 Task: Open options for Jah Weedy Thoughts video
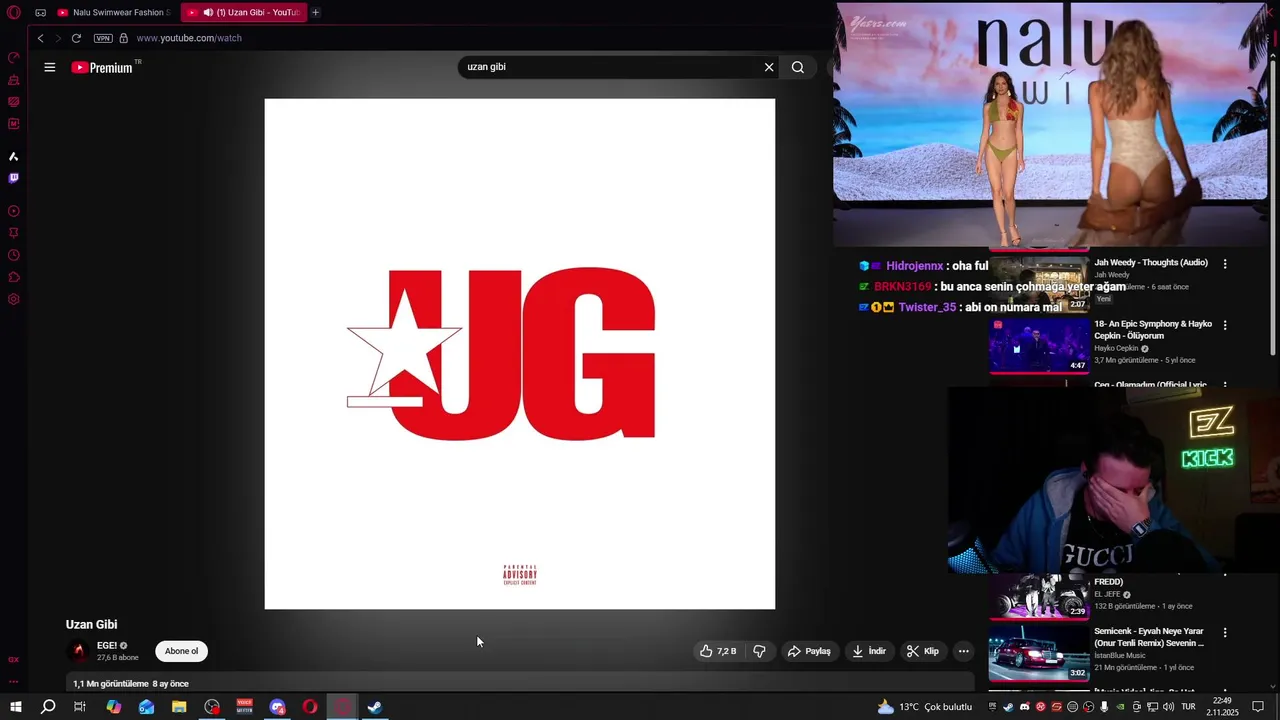click(1225, 264)
